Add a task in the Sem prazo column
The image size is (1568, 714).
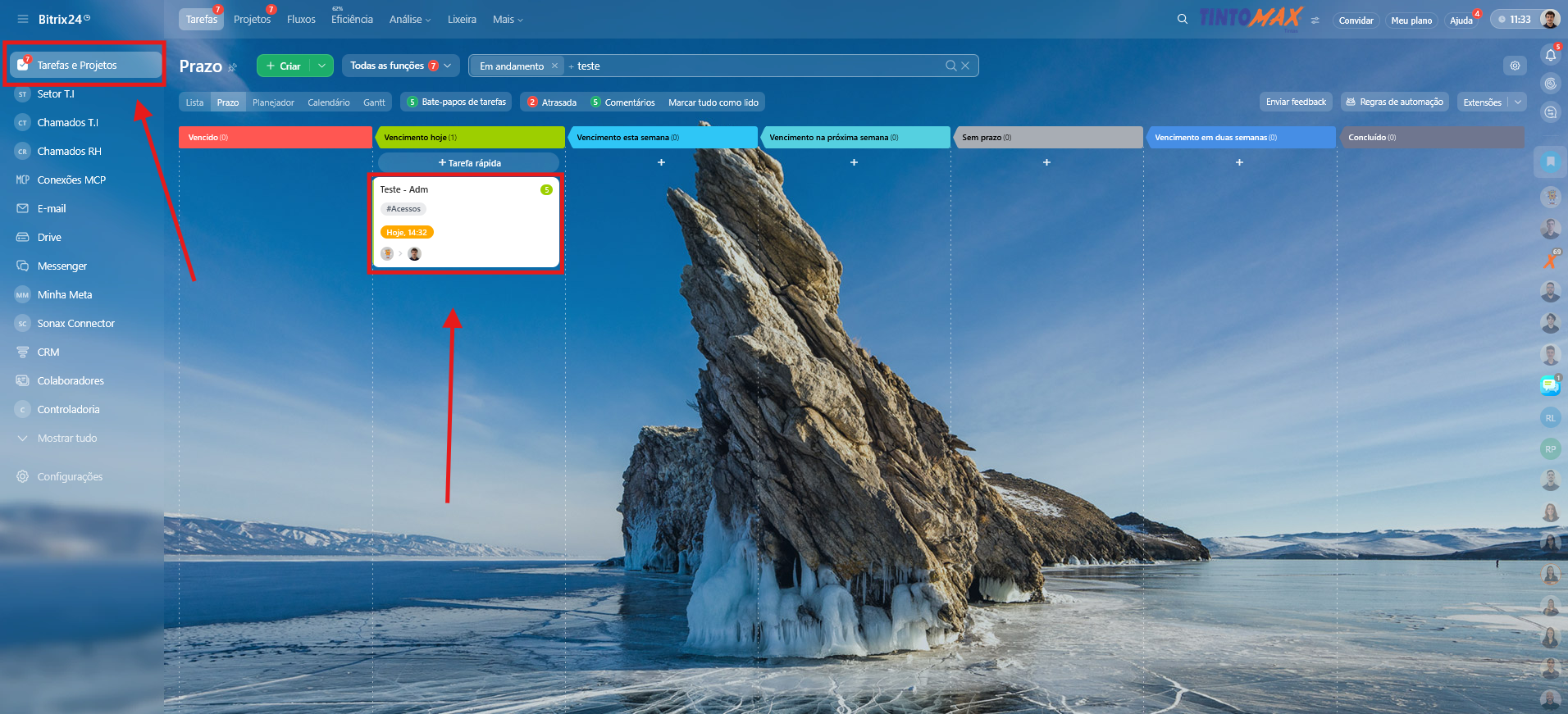coord(1046,162)
